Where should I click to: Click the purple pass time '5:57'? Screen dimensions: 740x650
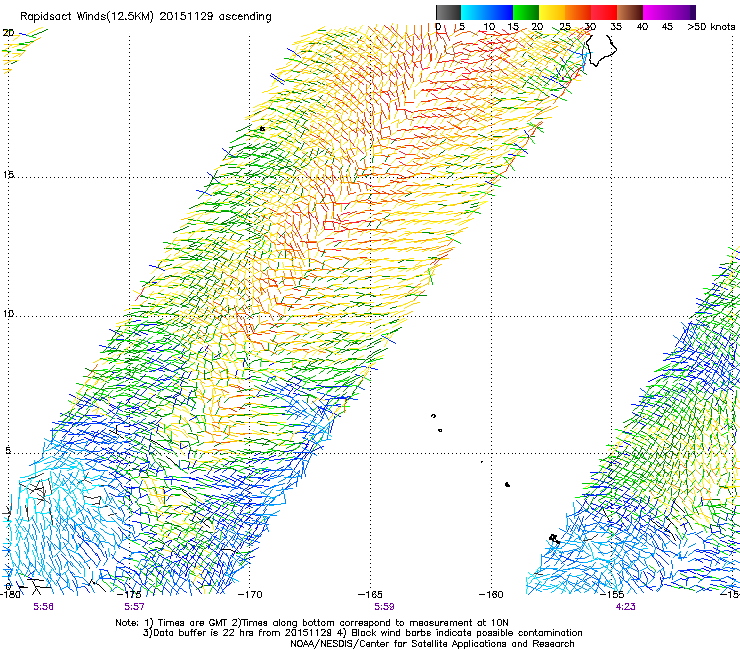pyautogui.click(x=134, y=607)
